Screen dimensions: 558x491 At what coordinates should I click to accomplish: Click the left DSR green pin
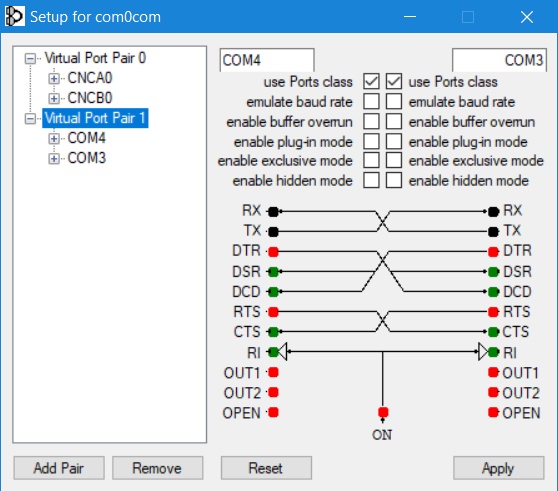pyautogui.click(x=273, y=272)
